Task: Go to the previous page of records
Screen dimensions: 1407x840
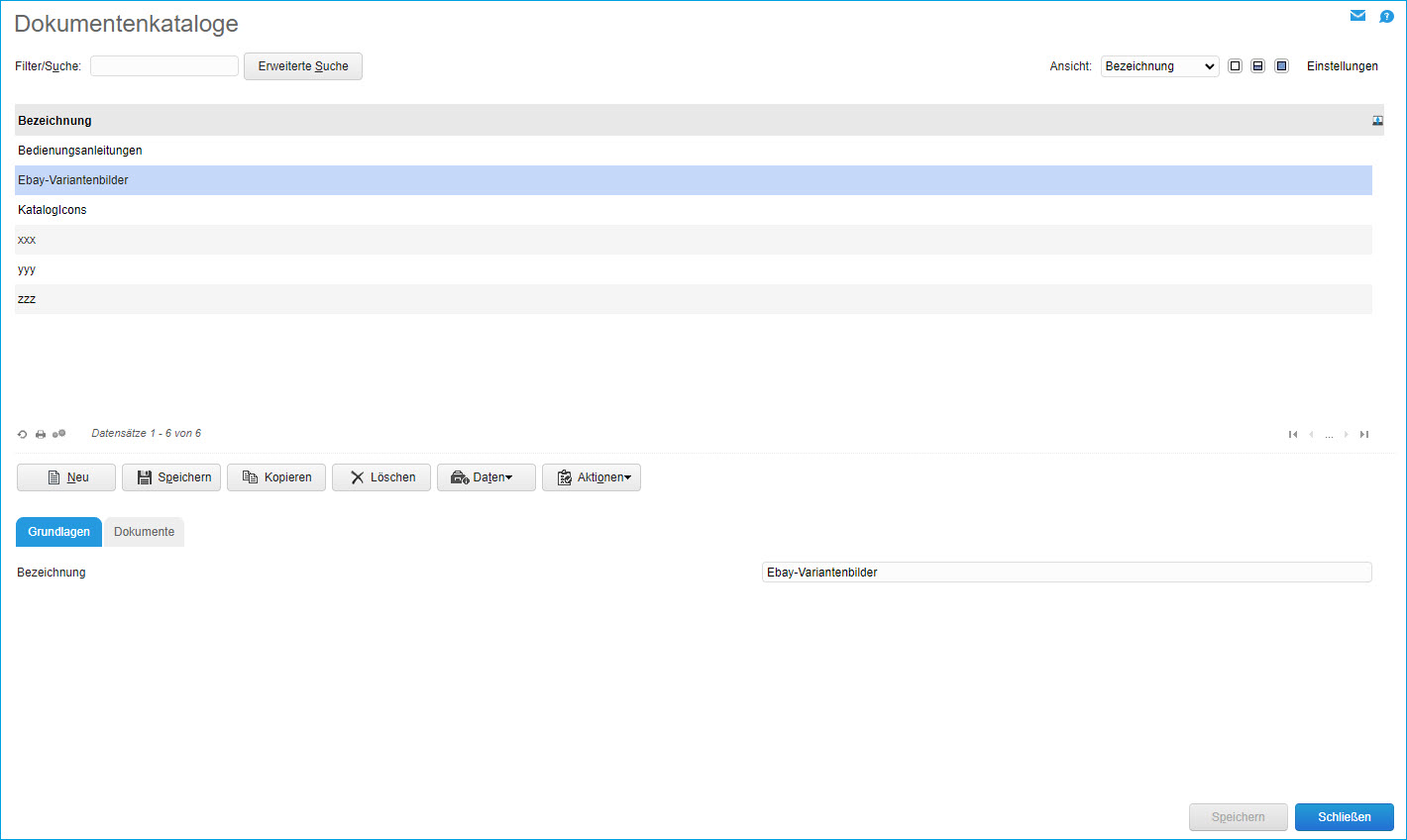Action: pyautogui.click(x=1311, y=434)
